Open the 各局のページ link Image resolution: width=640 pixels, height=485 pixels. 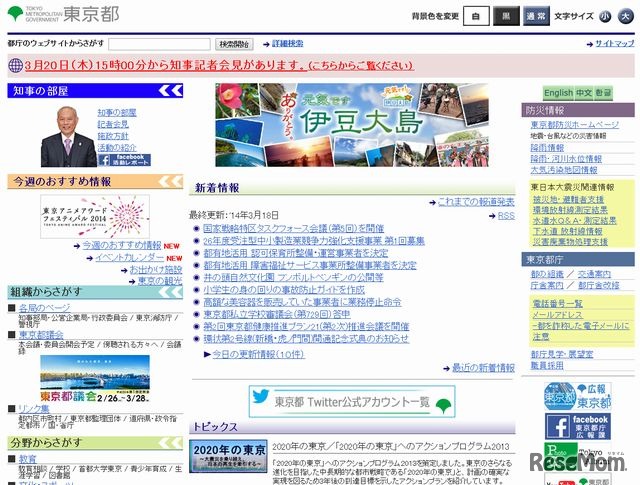[x=44, y=308]
